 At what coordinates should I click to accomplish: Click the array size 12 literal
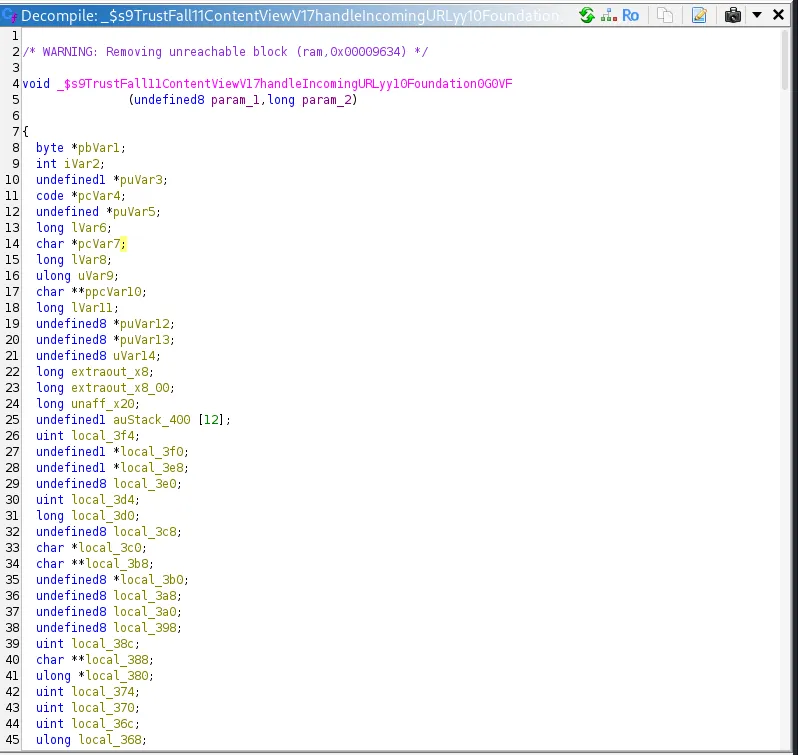click(211, 420)
